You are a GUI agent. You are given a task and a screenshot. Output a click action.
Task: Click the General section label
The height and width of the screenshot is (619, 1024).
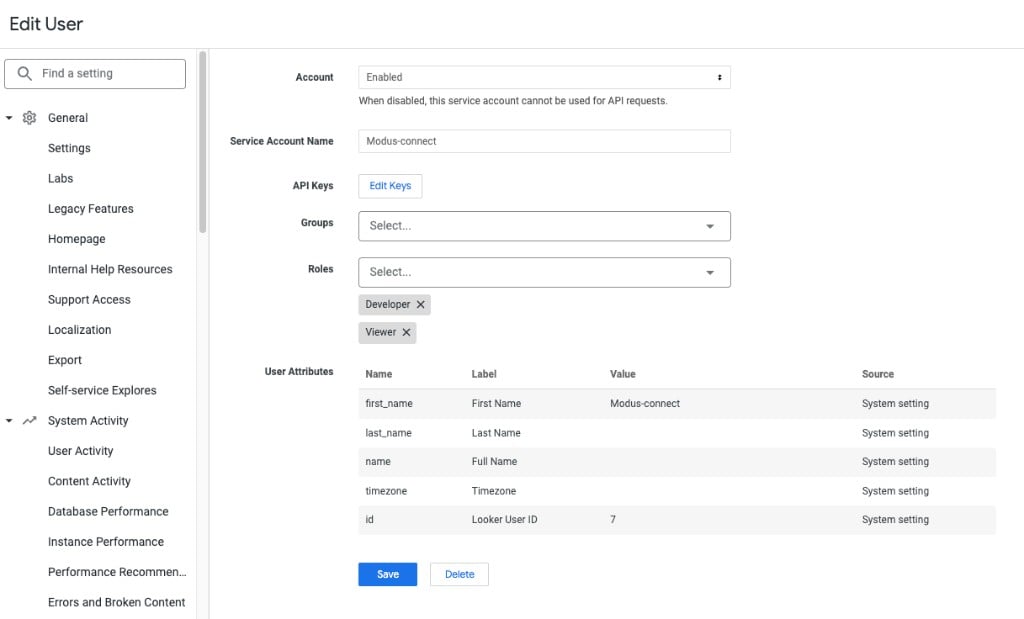coord(68,118)
